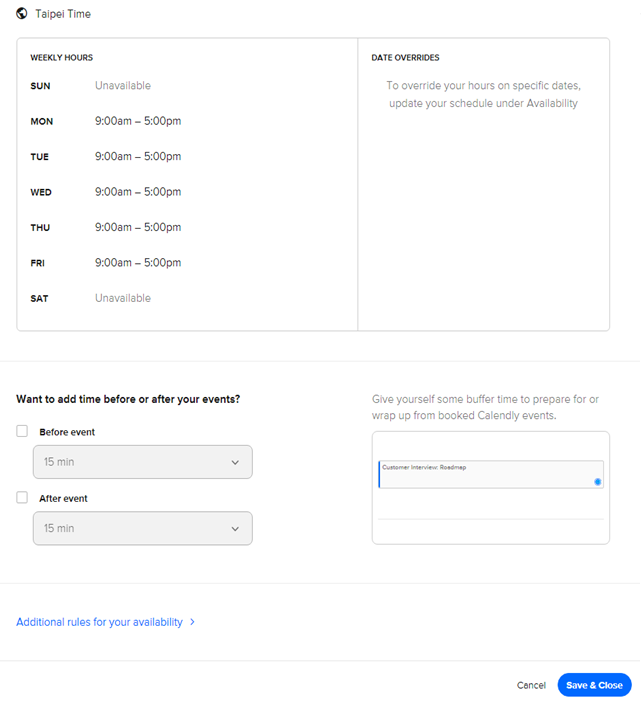Click the Before event dropdown arrow

click(235, 463)
